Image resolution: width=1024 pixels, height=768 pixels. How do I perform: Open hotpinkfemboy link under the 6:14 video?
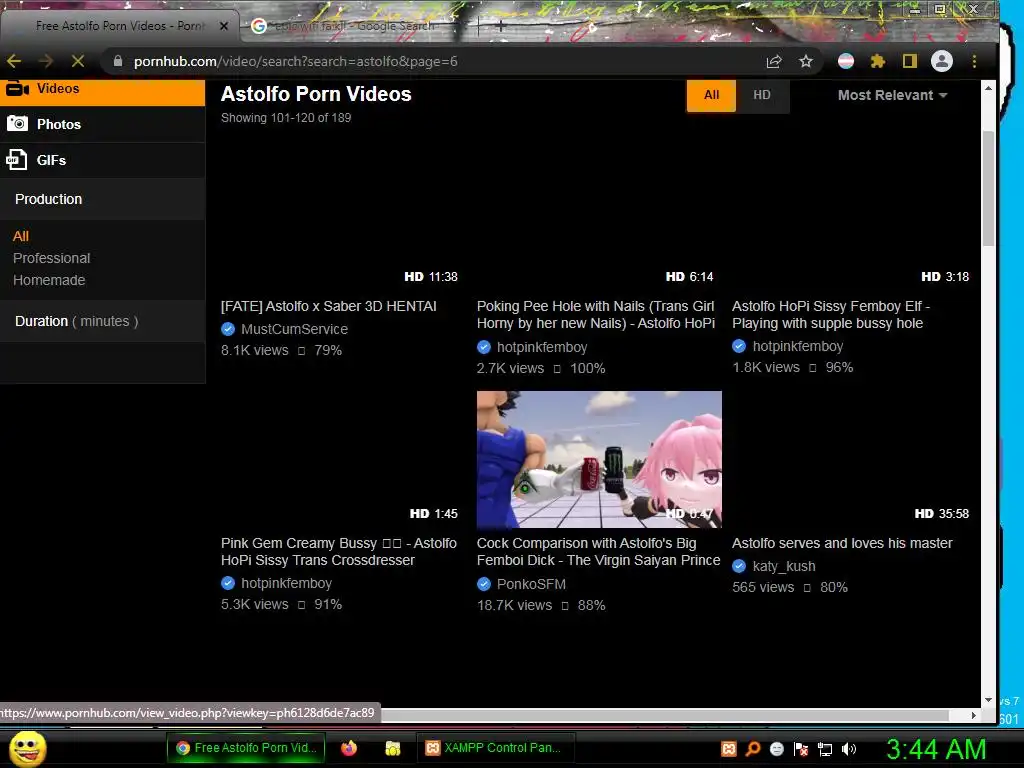542,347
